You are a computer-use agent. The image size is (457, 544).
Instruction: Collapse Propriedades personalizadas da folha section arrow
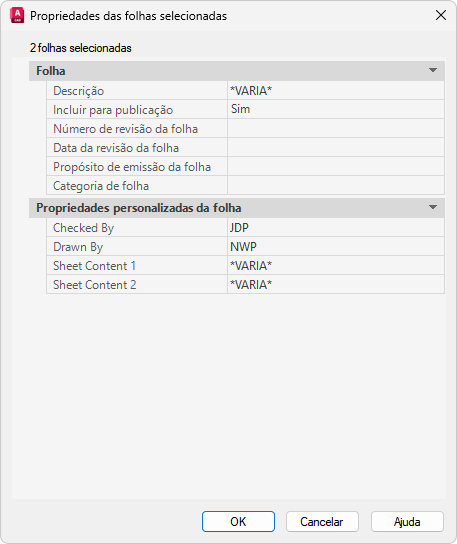tap(433, 207)
